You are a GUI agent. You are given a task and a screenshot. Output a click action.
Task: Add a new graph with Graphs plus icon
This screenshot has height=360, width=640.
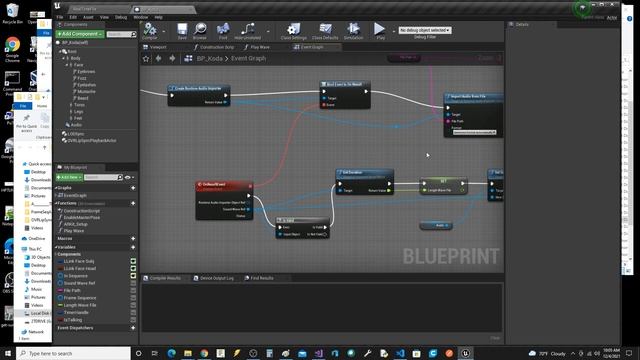click(133, 188)
